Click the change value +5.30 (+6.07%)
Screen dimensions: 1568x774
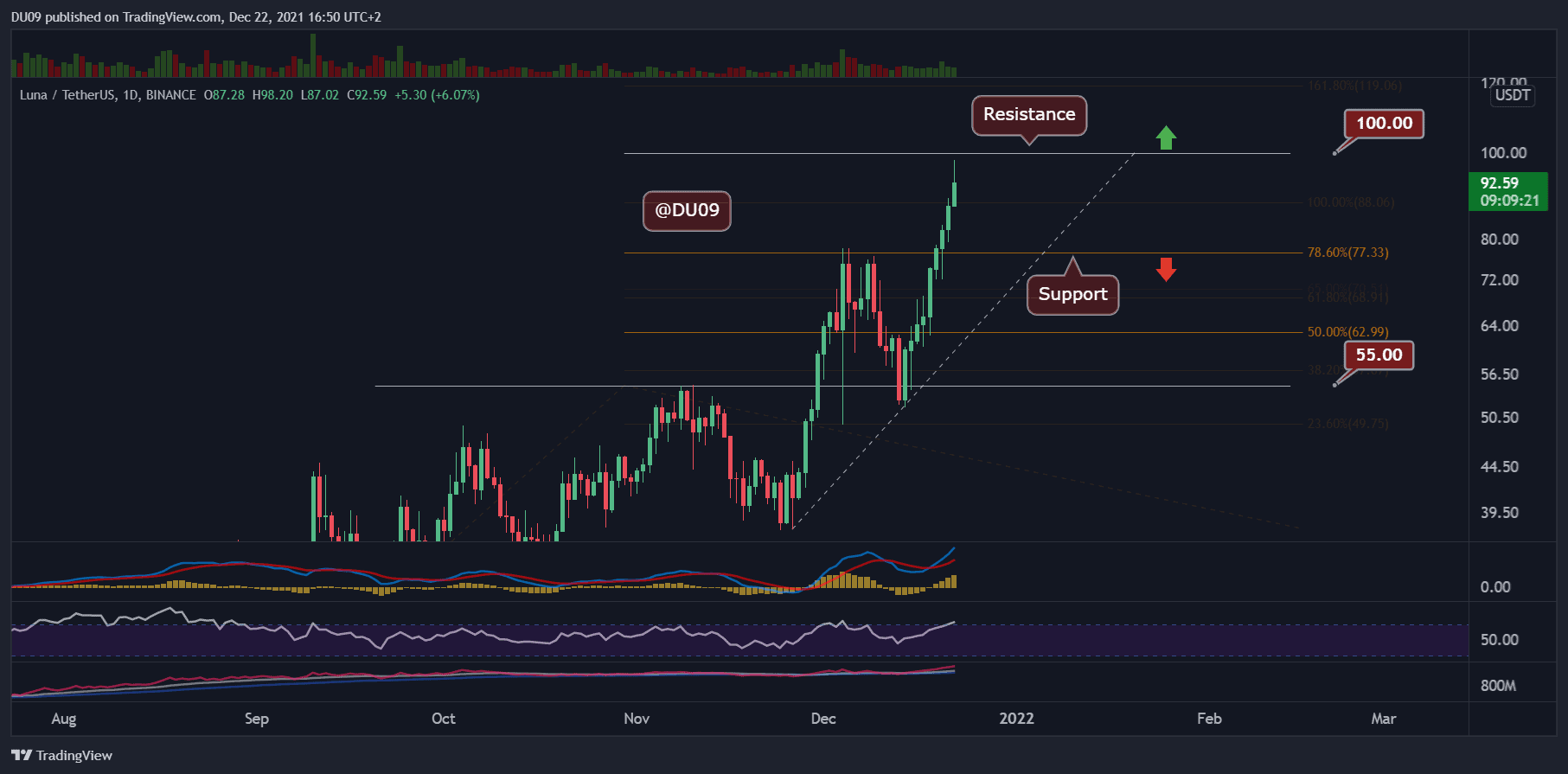point(437,95)
